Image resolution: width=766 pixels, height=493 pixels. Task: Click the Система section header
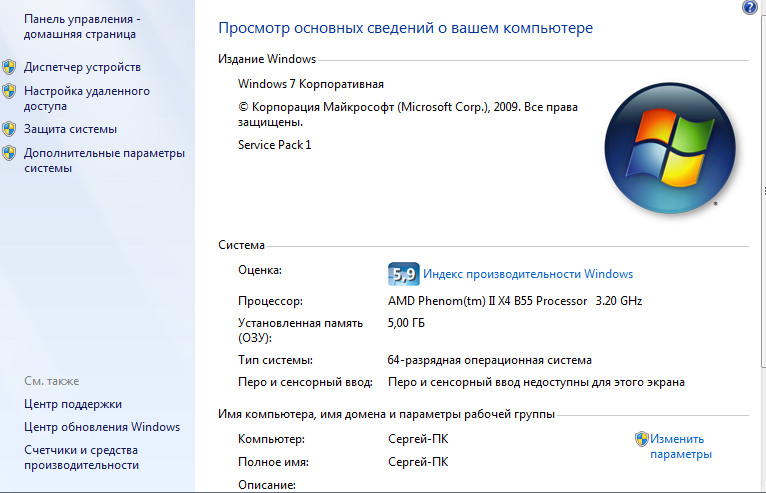point(241,245)
